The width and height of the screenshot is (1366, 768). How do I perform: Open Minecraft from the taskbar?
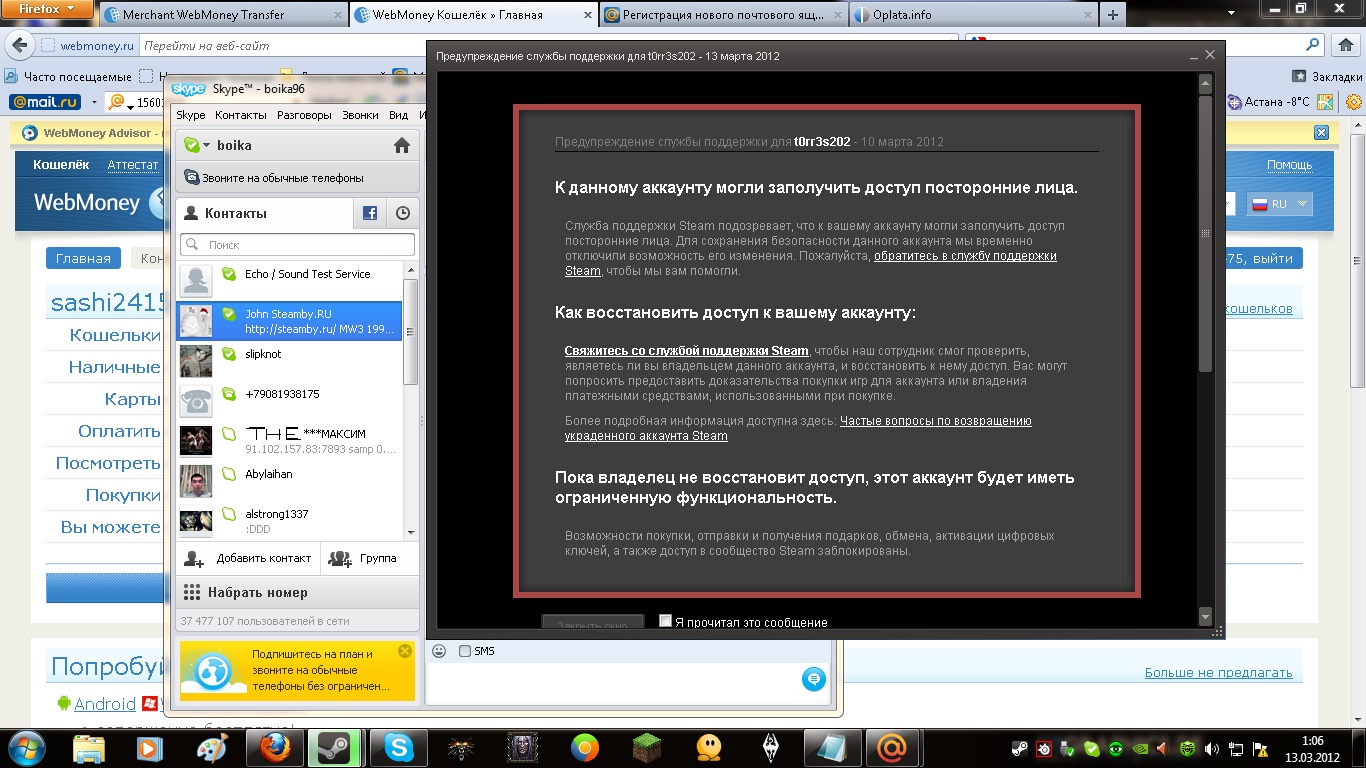[x=647, y=748]
